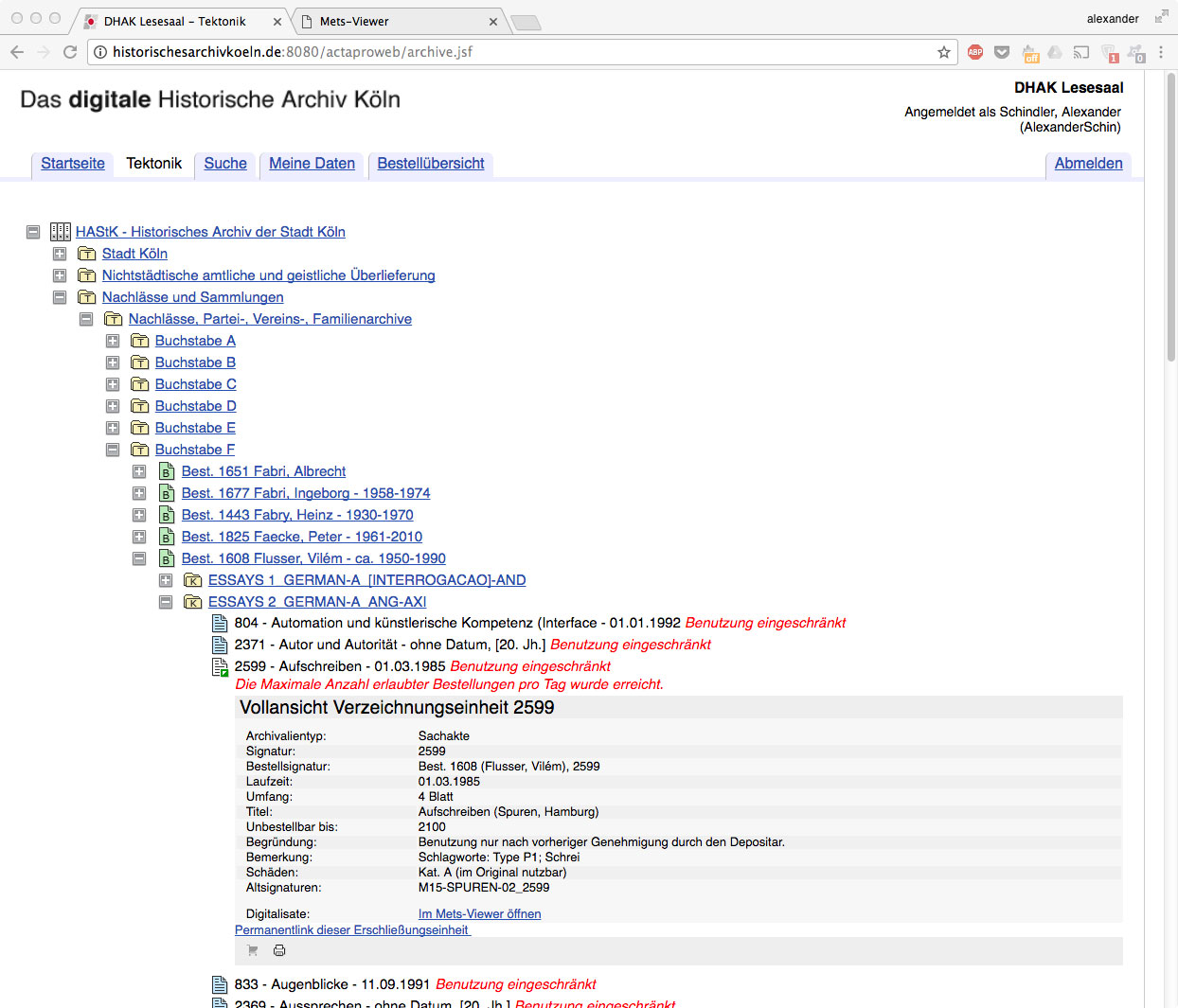Click the folder icon beside Nachlässe und Sammlungen

tap(87, 297)
